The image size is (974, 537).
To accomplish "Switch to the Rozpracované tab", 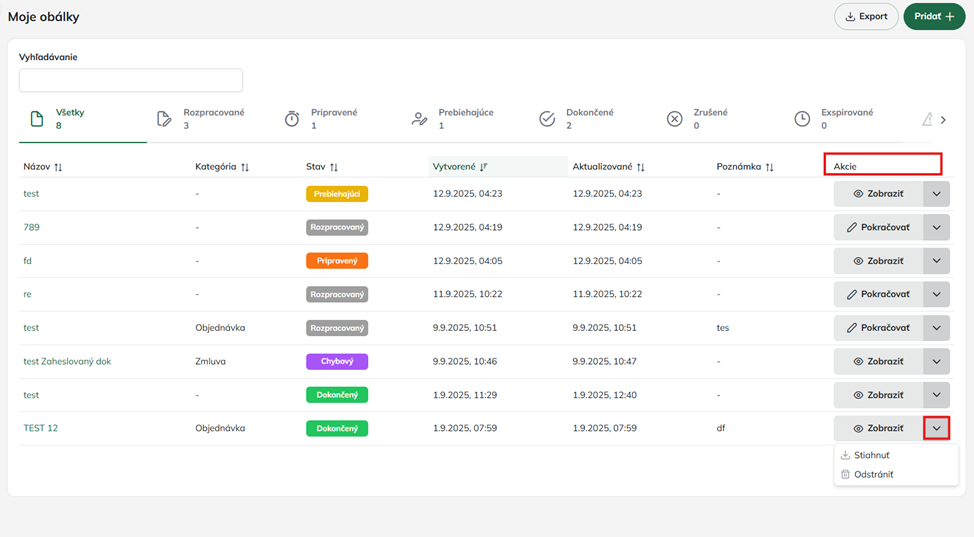I will coord(213,119).
